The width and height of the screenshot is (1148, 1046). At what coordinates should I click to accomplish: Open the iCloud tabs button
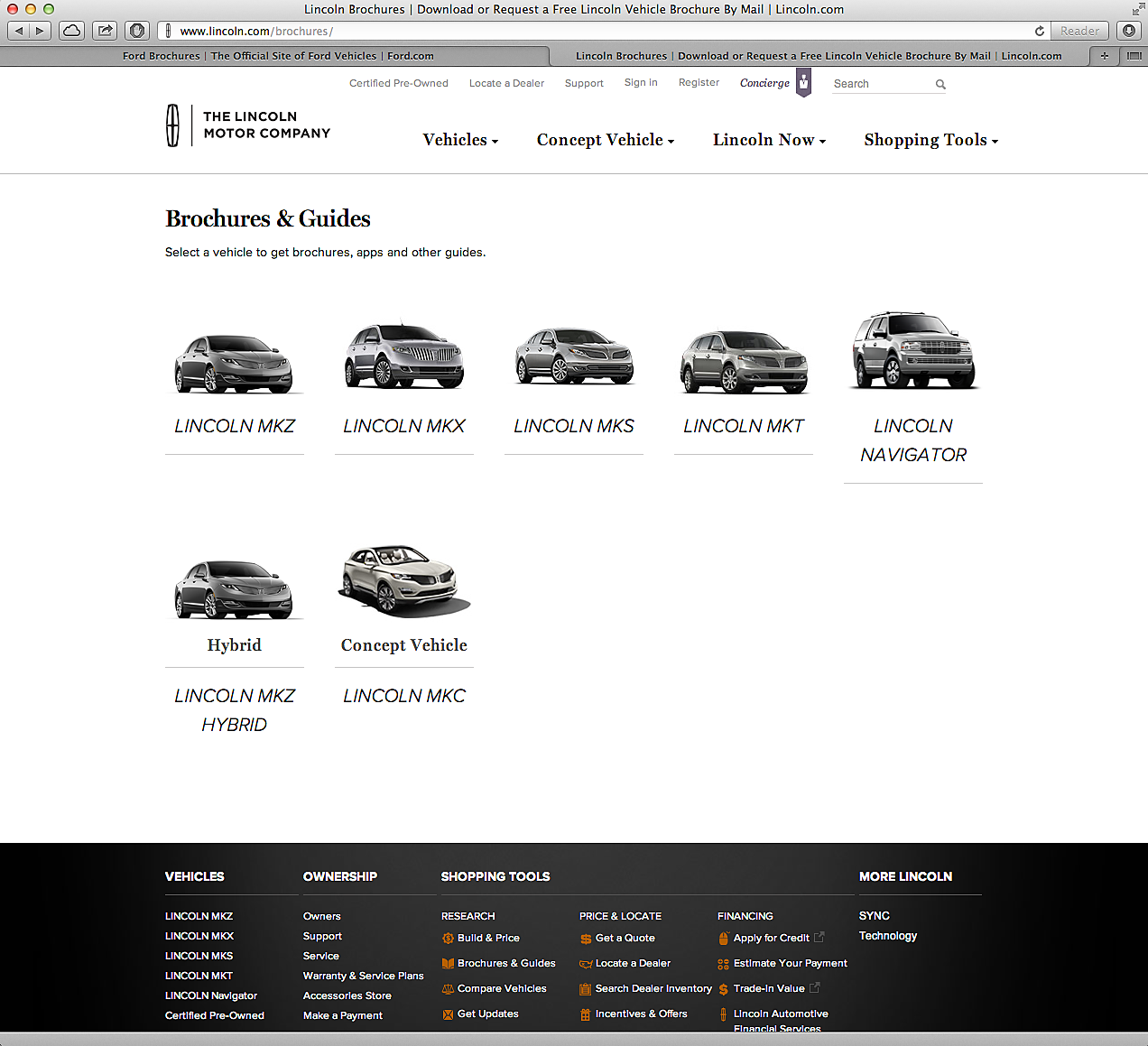(x=72, y=31)
